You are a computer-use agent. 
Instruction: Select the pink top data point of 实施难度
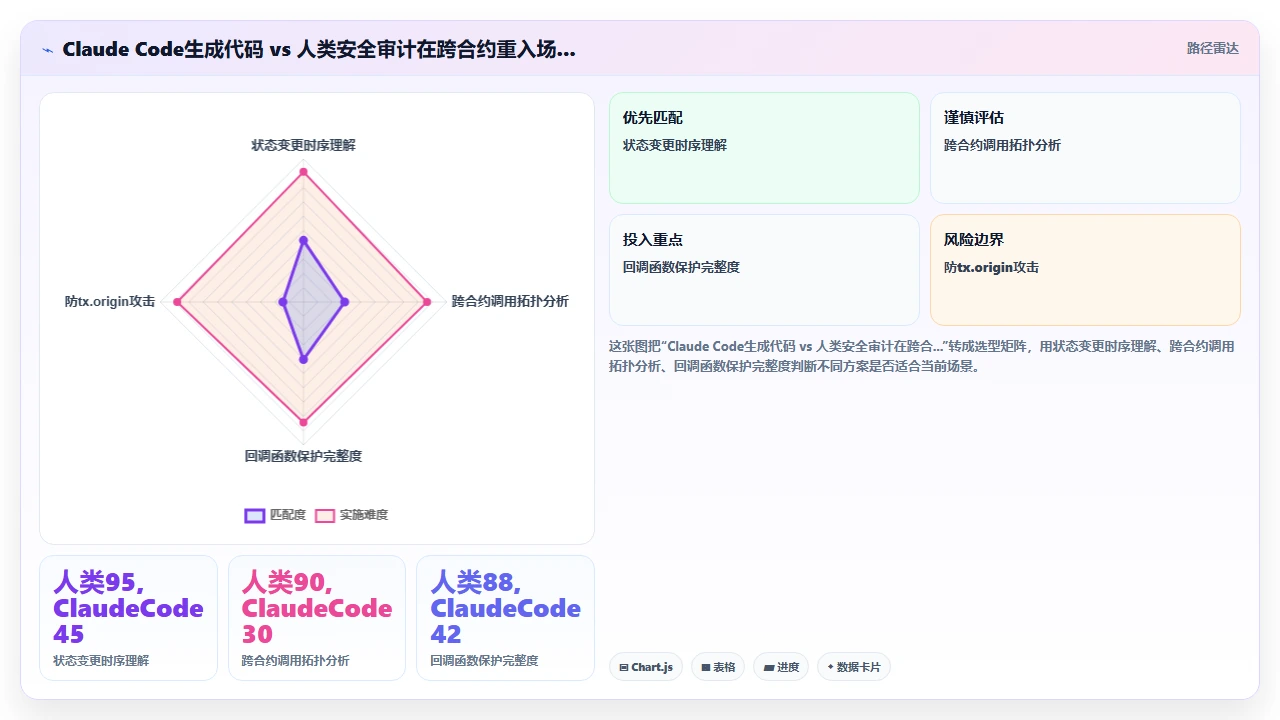pyautogui.click(x=303, y=172)
